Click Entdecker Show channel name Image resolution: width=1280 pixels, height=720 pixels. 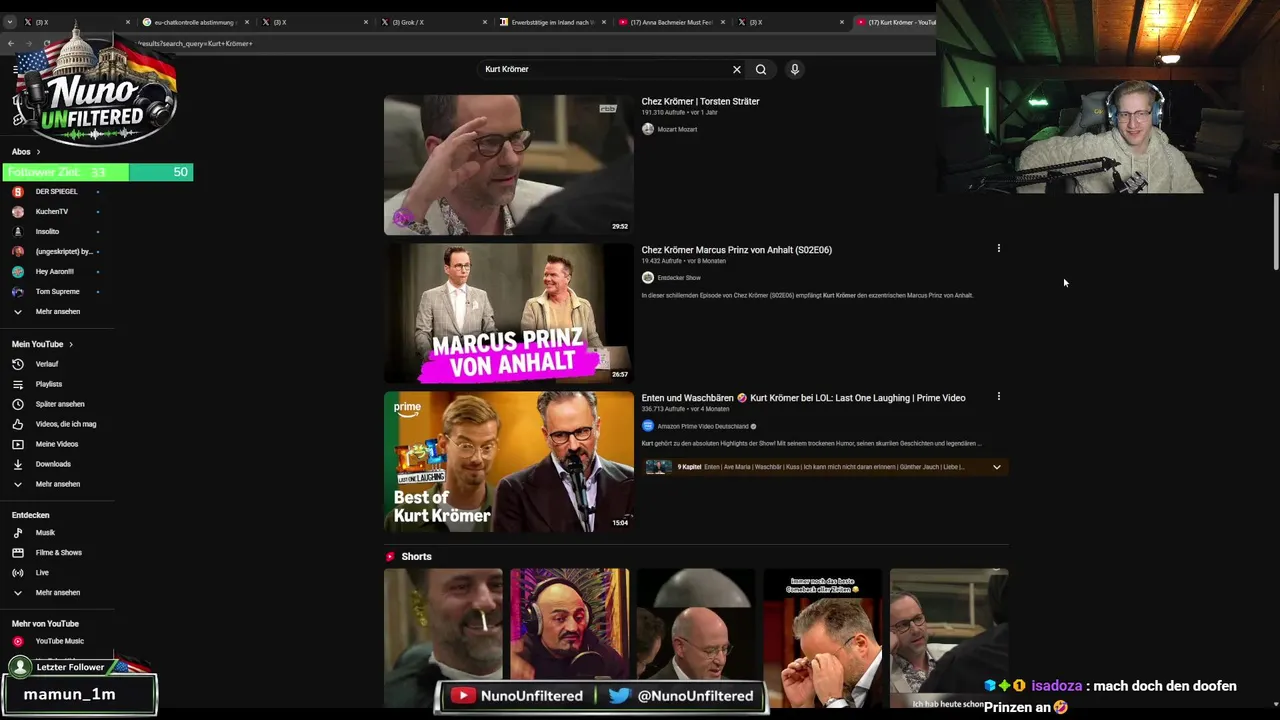point(679,278)
